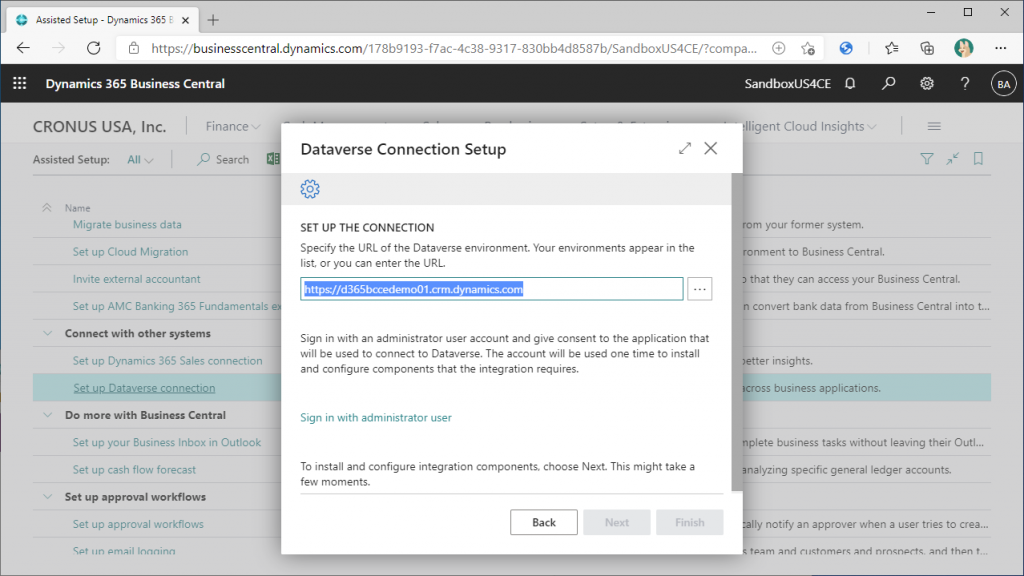The image size is (1024, 576).
Task: Open Set up AMC Banking 365 Fundamentals
Action: tap(177, 306)
